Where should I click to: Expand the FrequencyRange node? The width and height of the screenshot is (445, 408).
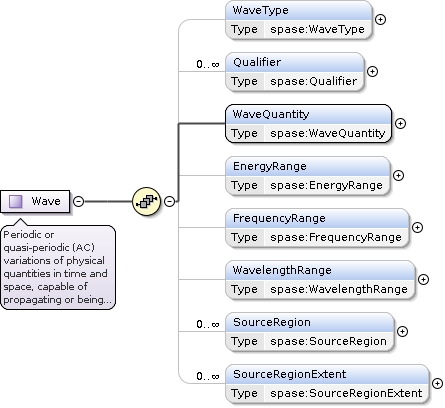417,228
